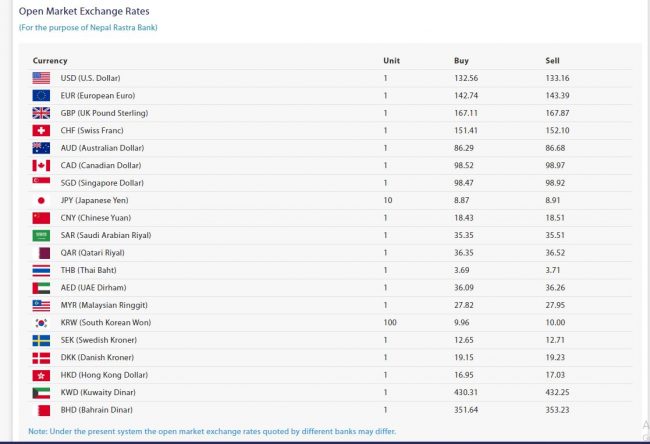Click the Japanese flag icon
This screenshot has height=444, width=650.
41,200
